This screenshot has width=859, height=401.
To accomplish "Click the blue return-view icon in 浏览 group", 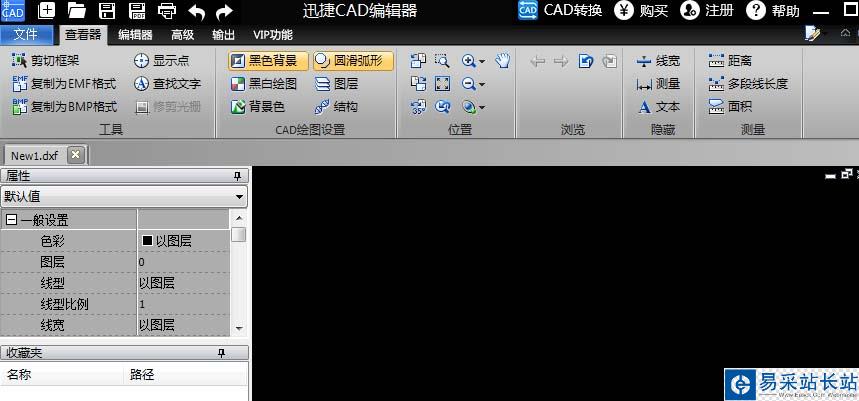I will 586,61.
